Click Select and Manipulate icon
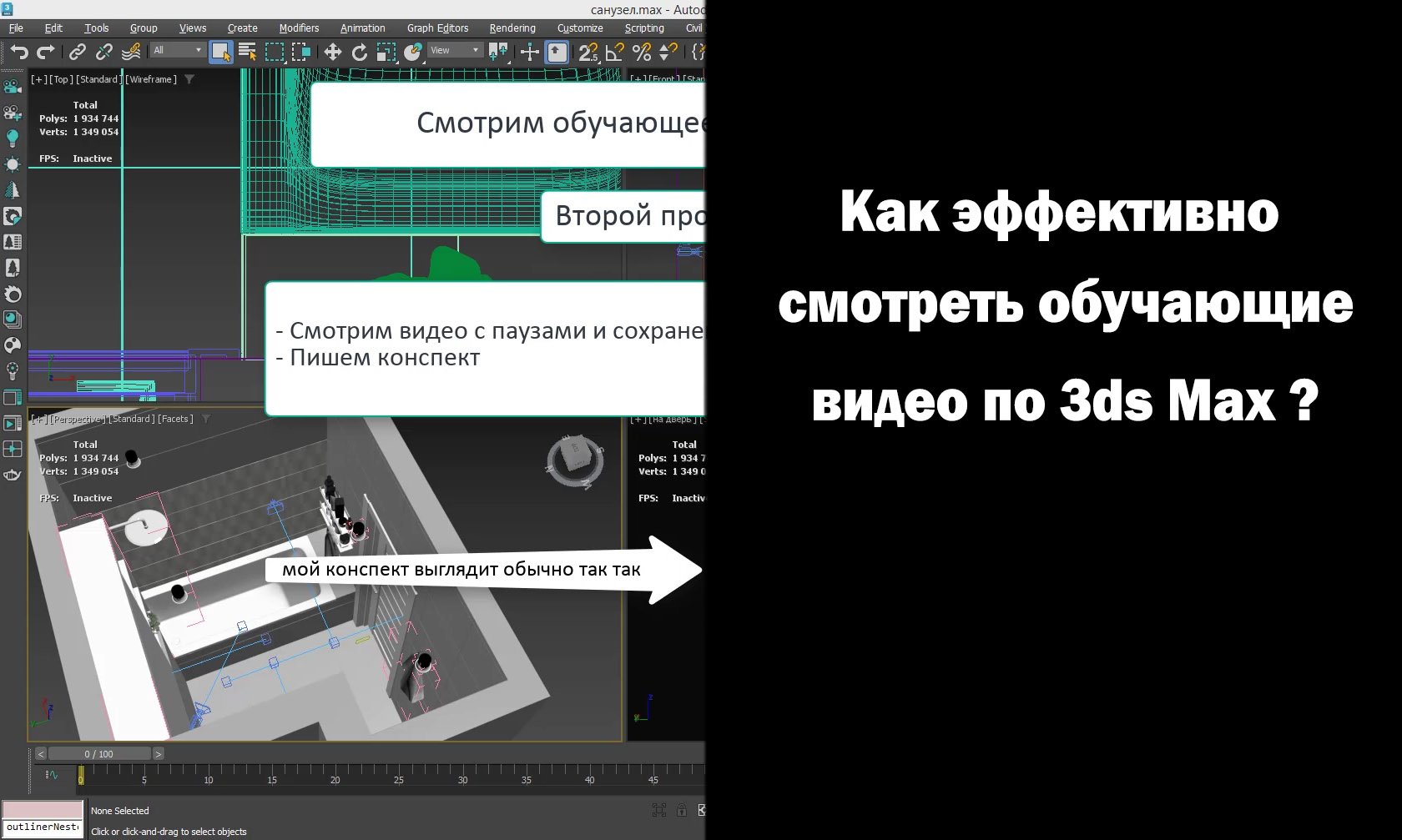Viewport: 1402px width, 840px height. pos(530,53)
